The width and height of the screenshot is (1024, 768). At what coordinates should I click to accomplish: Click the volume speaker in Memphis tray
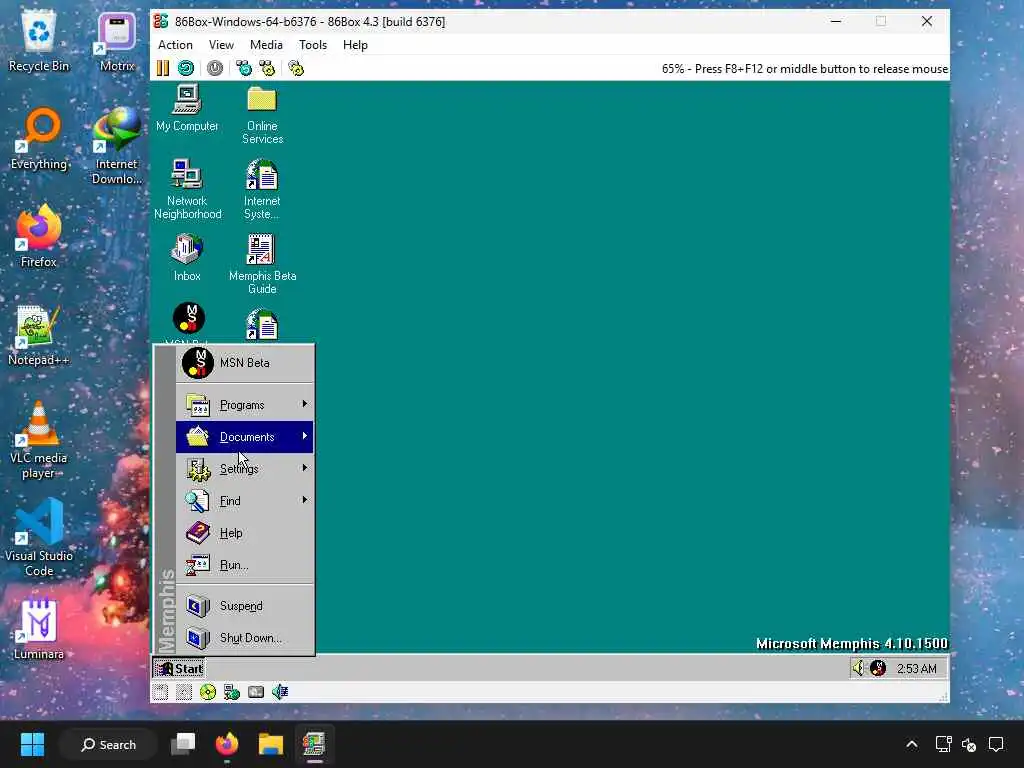858,668
